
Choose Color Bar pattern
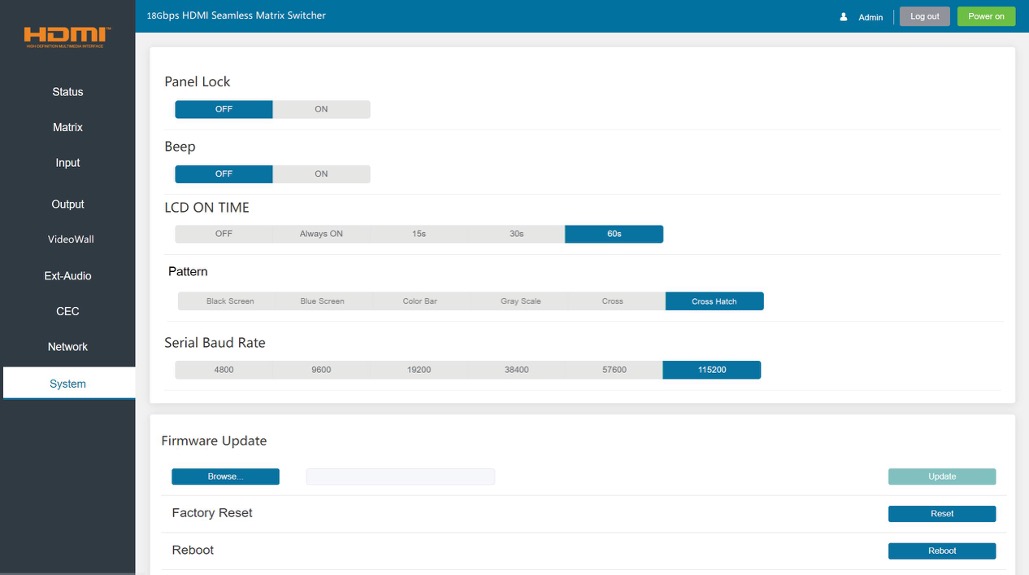[x=420, y=301]
